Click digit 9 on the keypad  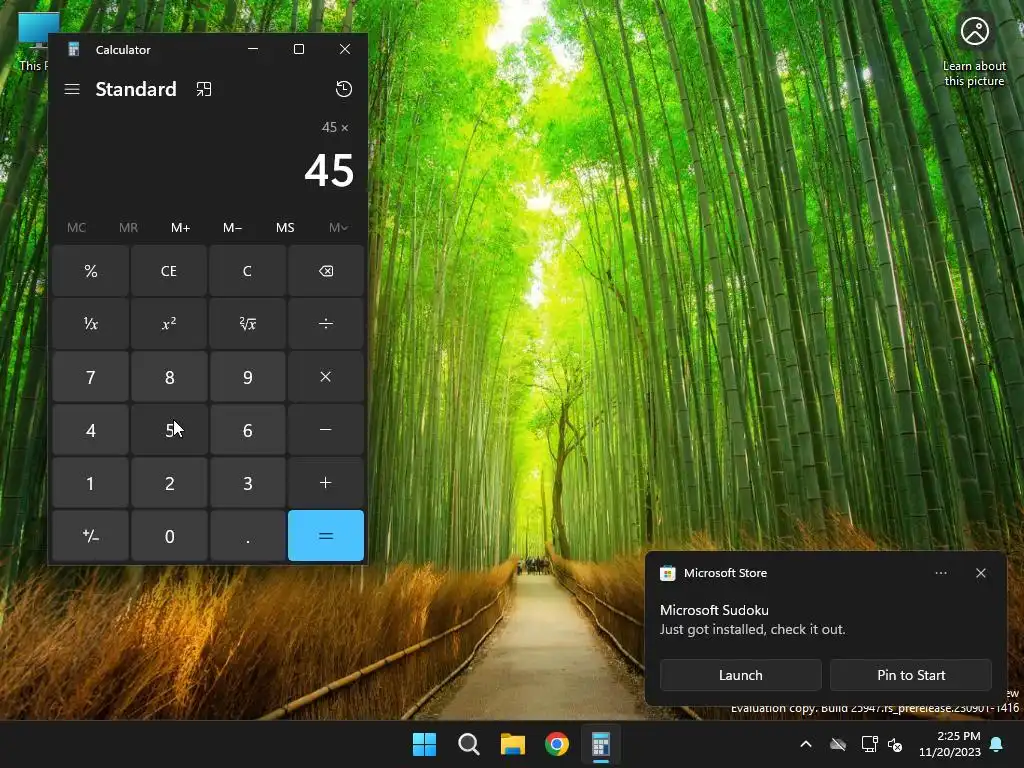pos(248,377)
